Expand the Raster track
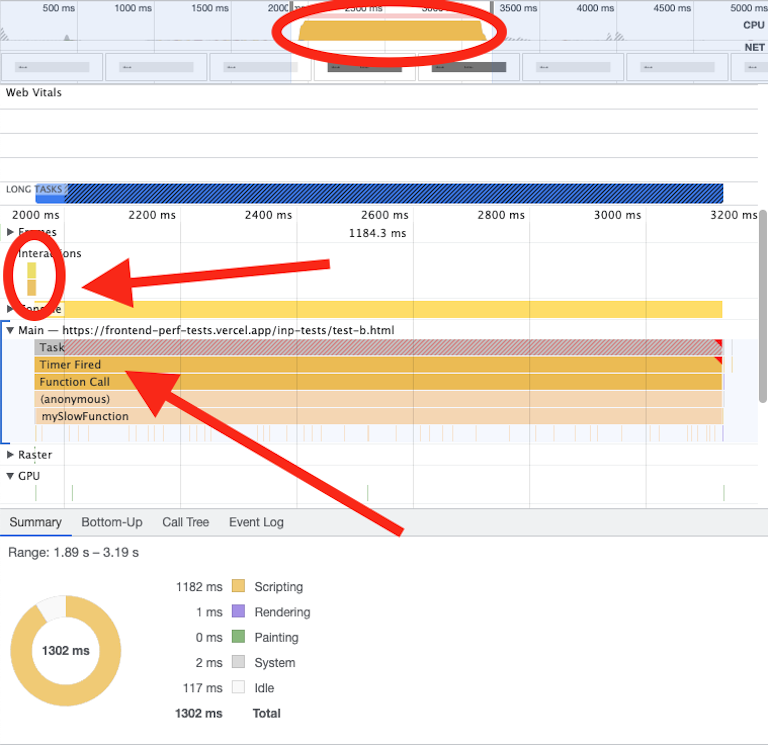This screenshot has height=745, width=768. click(x=11, y=455)
